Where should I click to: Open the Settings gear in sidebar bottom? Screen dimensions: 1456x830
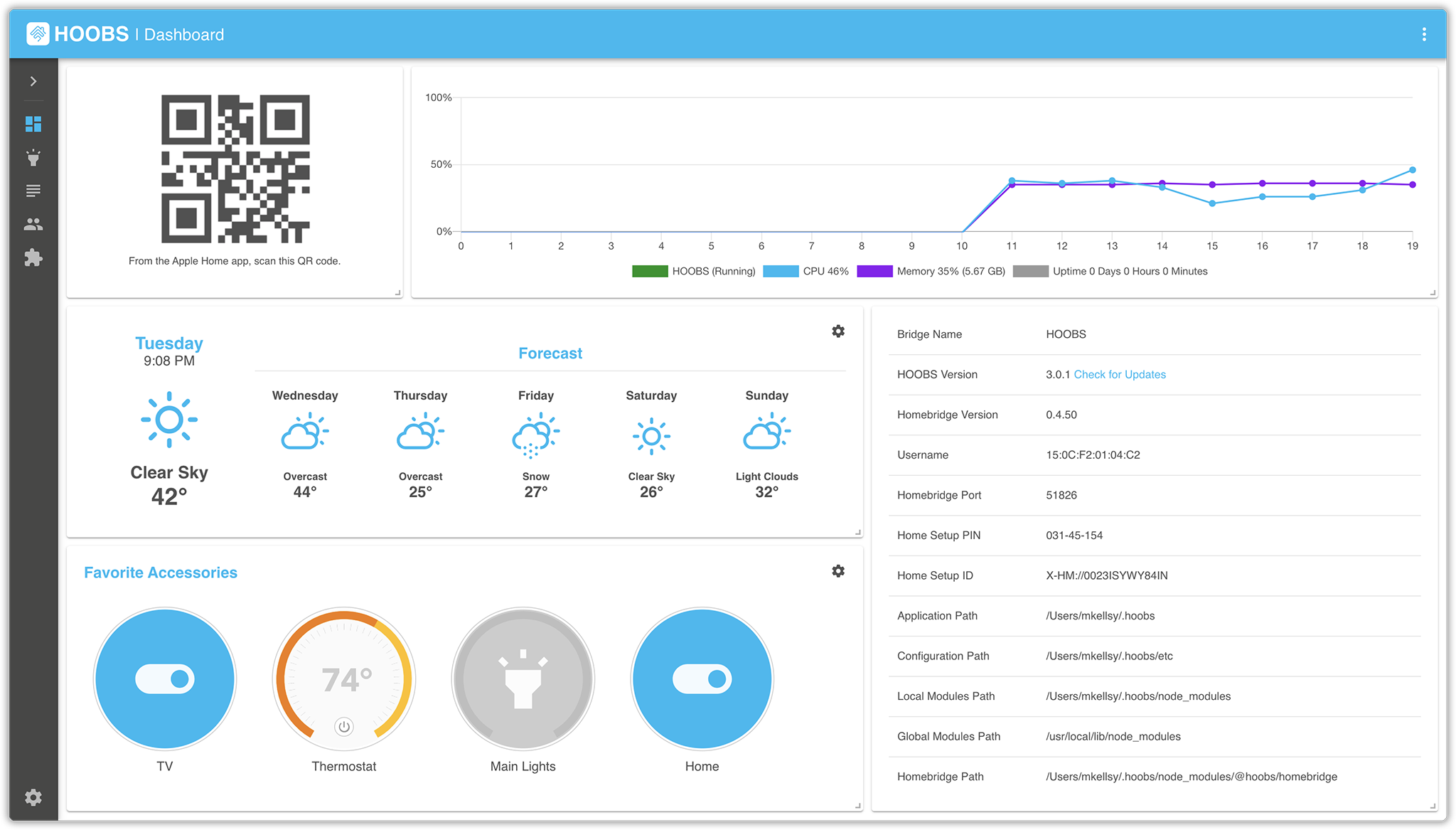pos(33,797)
